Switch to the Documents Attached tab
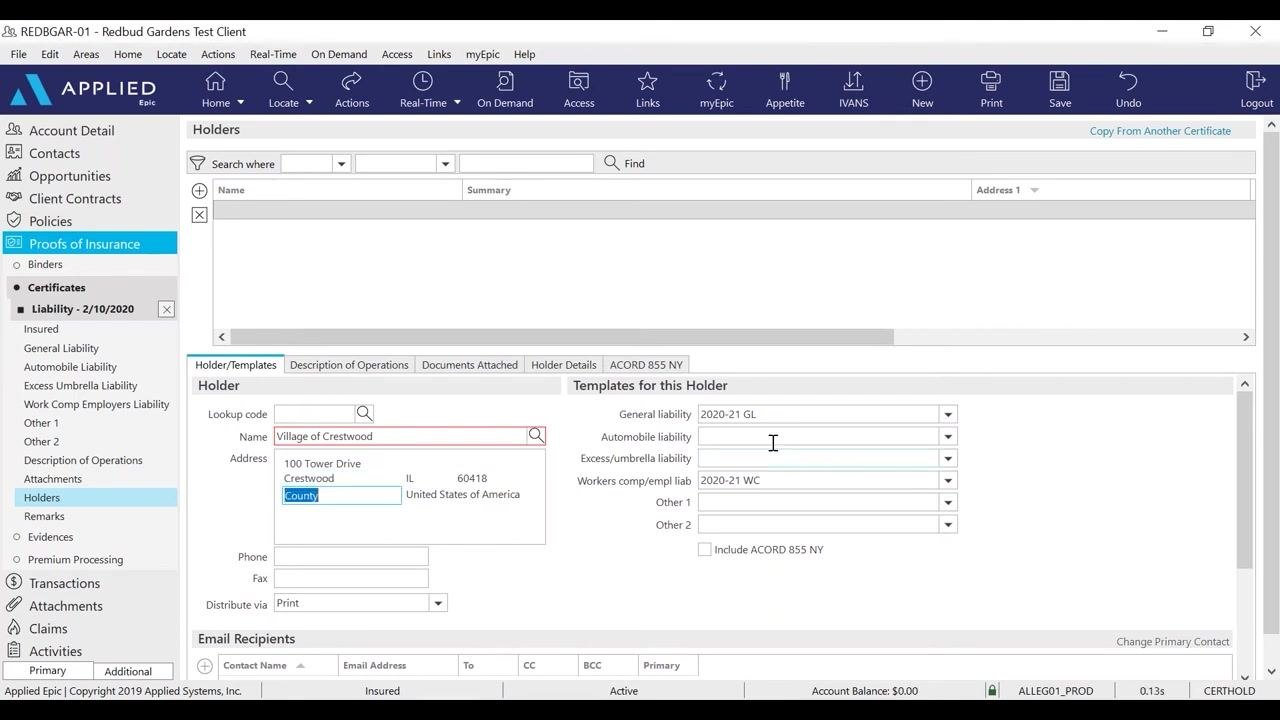 [470, 365]
